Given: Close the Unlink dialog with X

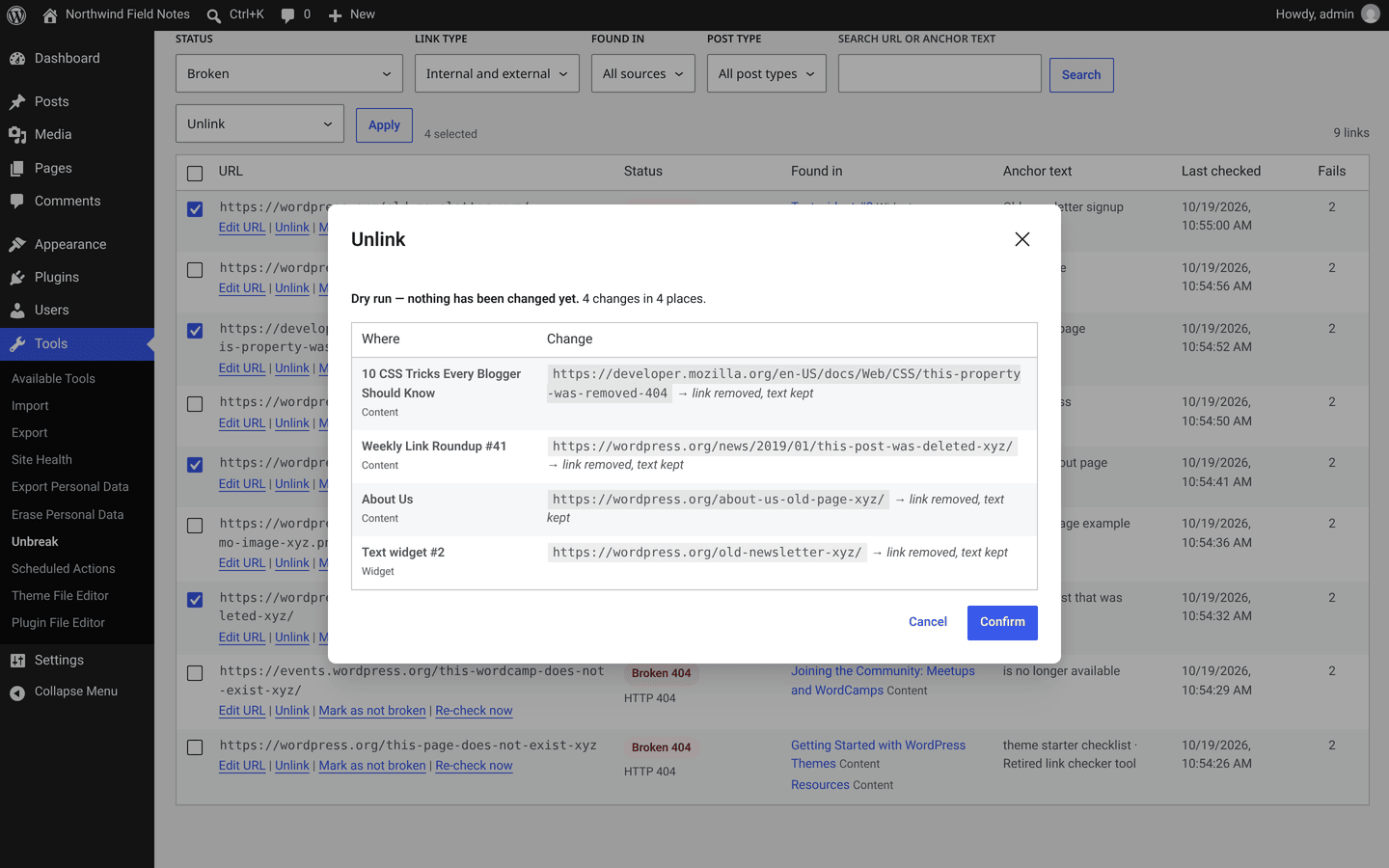Looking at the screenshot, I should 1022,239.
